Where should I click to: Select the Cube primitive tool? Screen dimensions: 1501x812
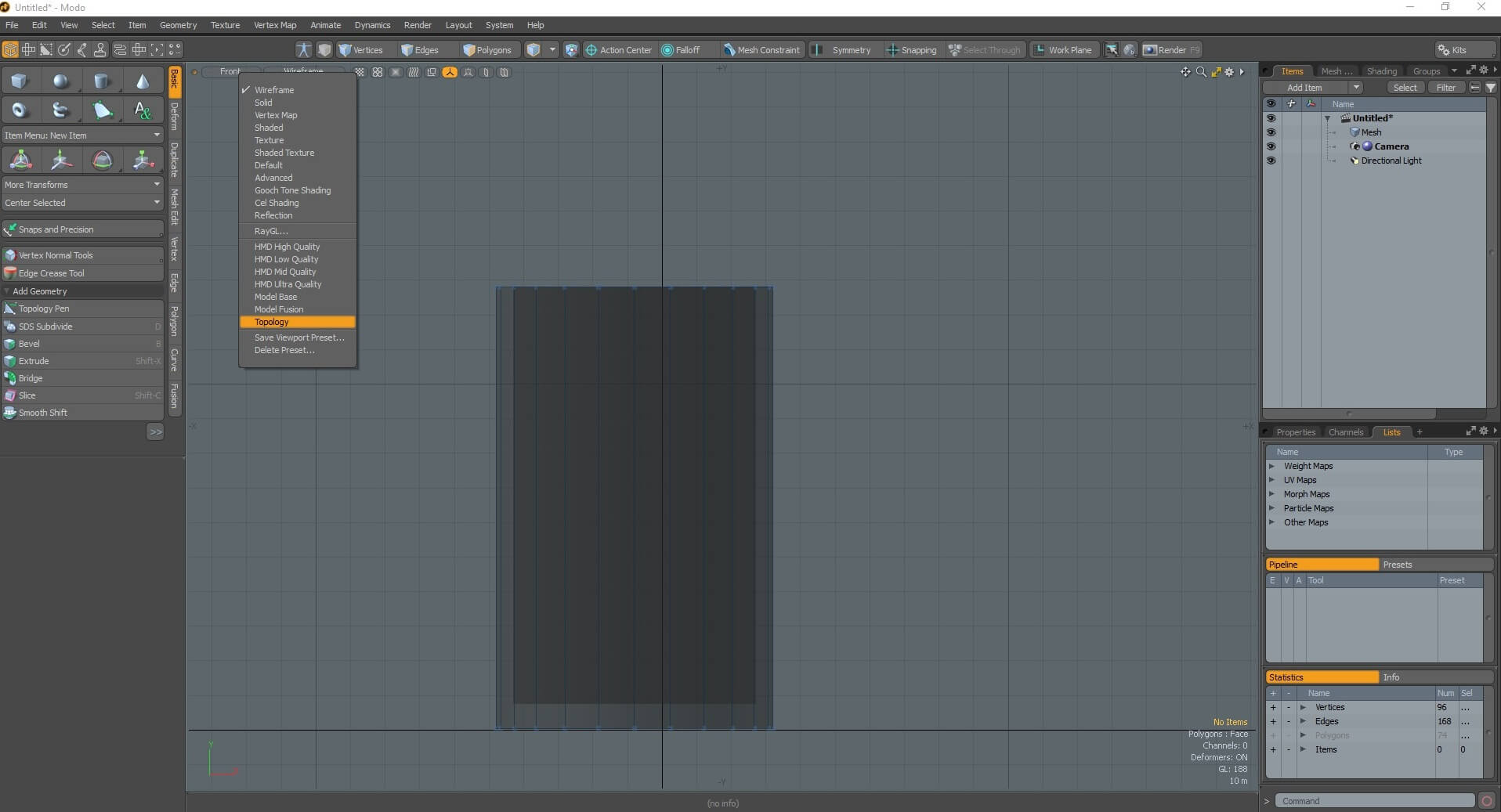[20, 81]
